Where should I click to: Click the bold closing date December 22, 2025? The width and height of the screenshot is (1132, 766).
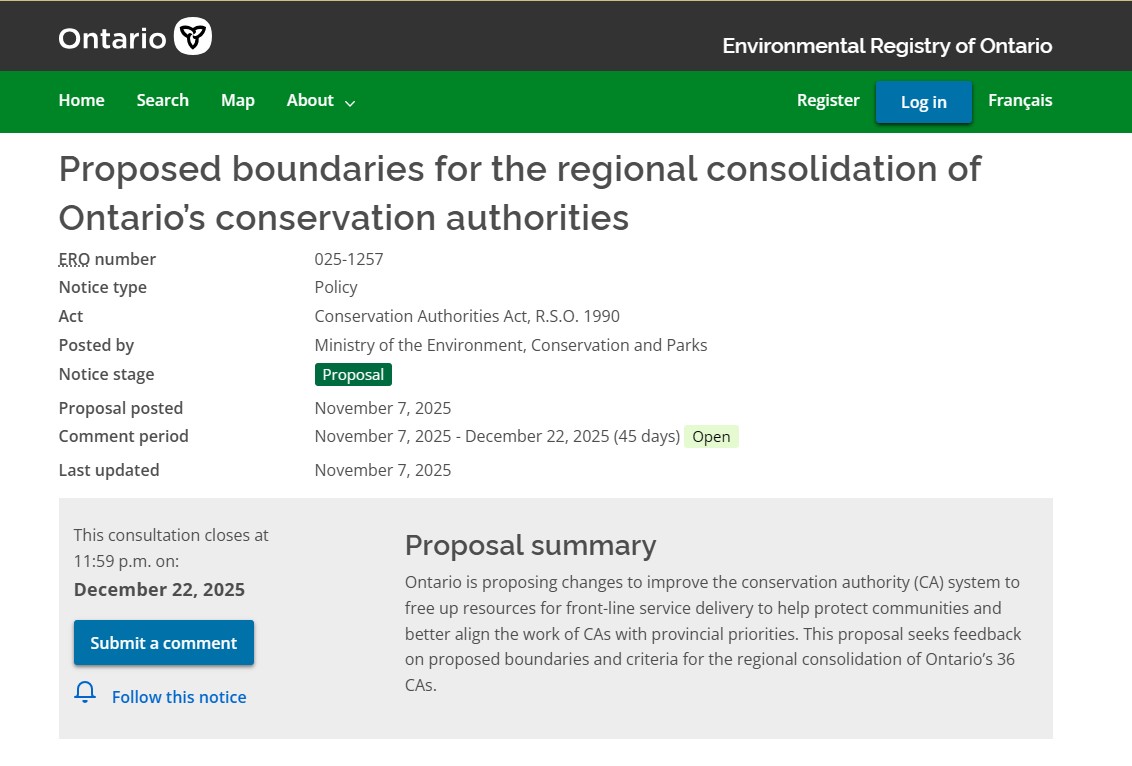159,589
